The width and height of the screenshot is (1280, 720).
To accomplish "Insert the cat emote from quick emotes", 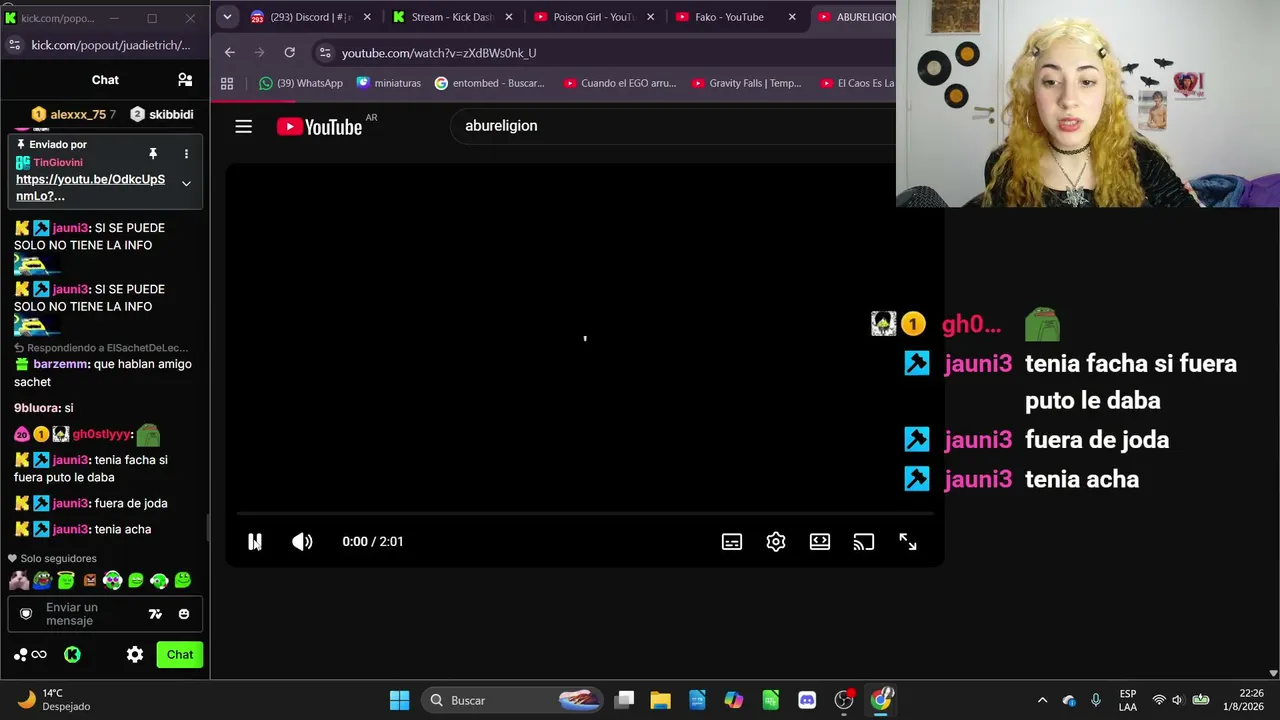I will tap(19, 580).
